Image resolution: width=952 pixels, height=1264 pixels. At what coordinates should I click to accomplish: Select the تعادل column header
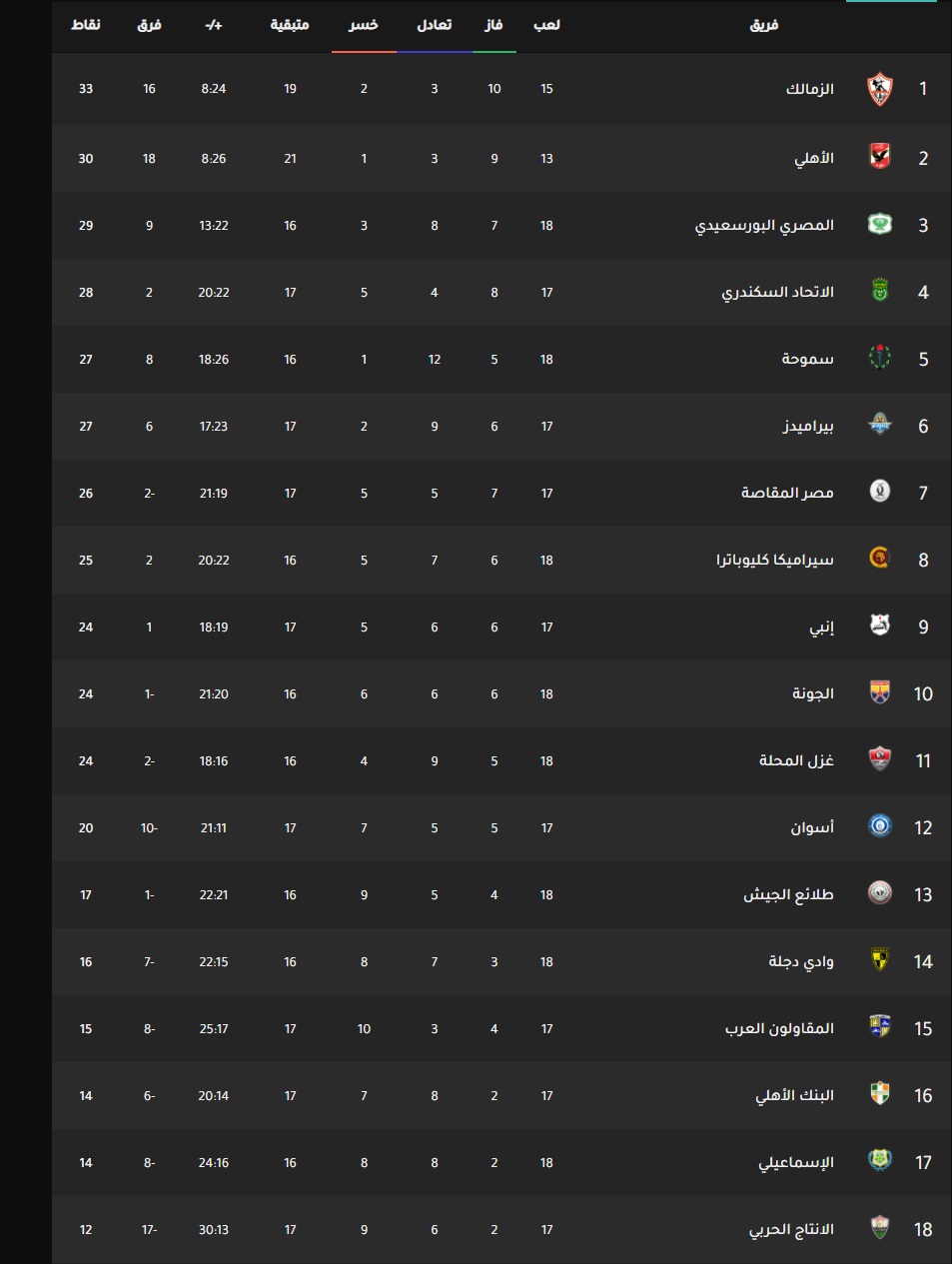pyautogui.click(x=435, y=25)
